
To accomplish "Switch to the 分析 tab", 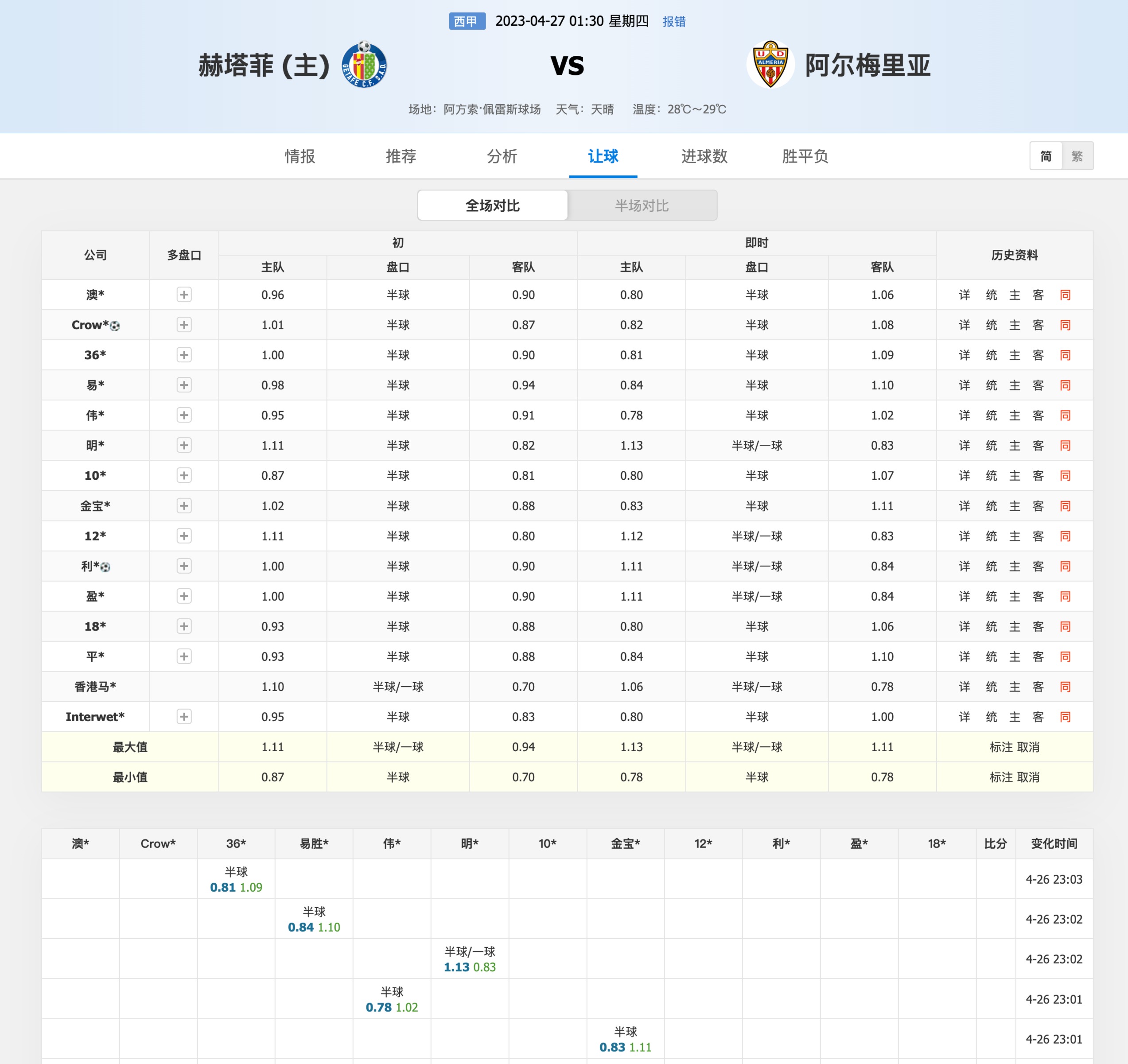I will point(502,156).
